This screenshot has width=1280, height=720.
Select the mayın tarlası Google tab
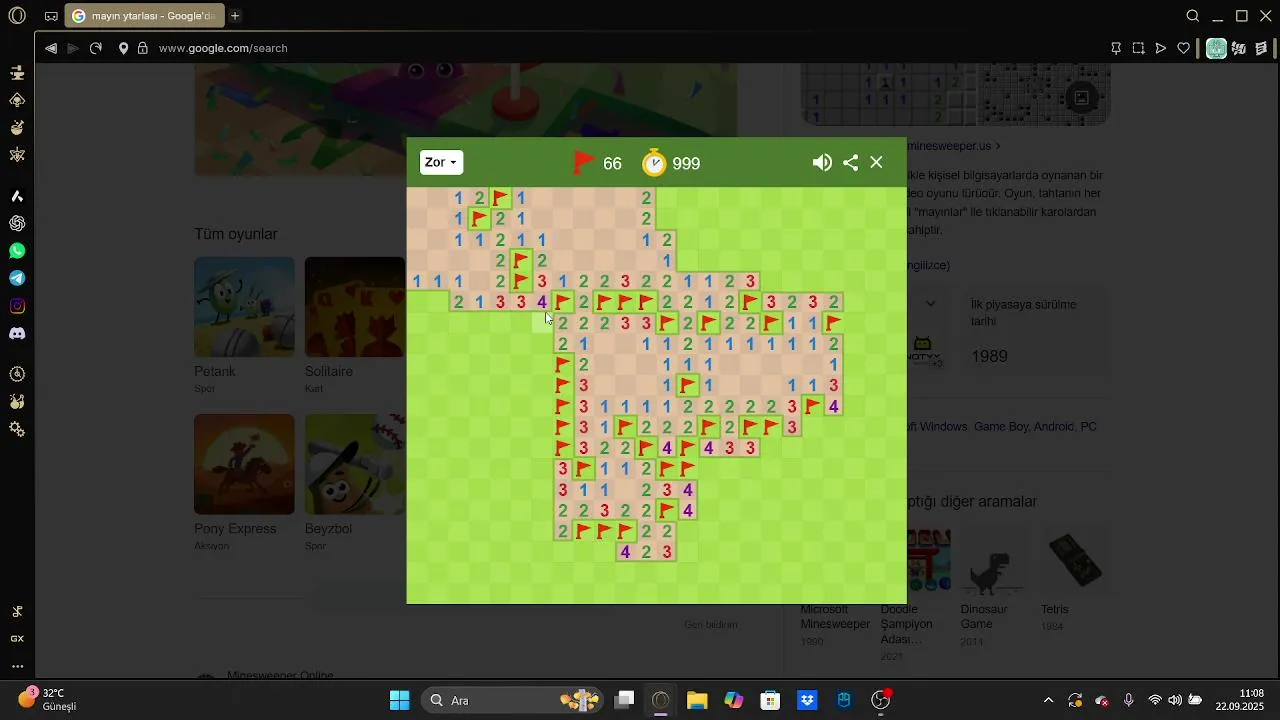pos(145,16)
